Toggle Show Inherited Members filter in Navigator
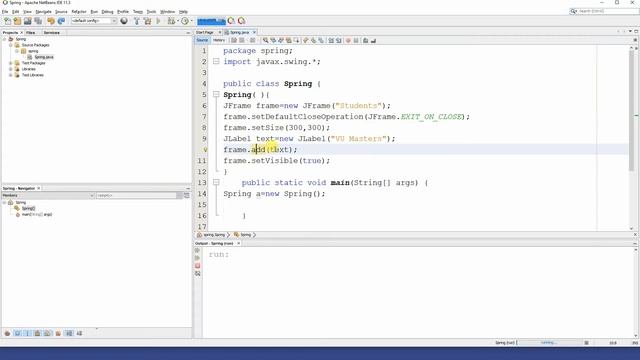Image resolution: width=640 pixels, height=360 pixels. [x=7, y=333]
